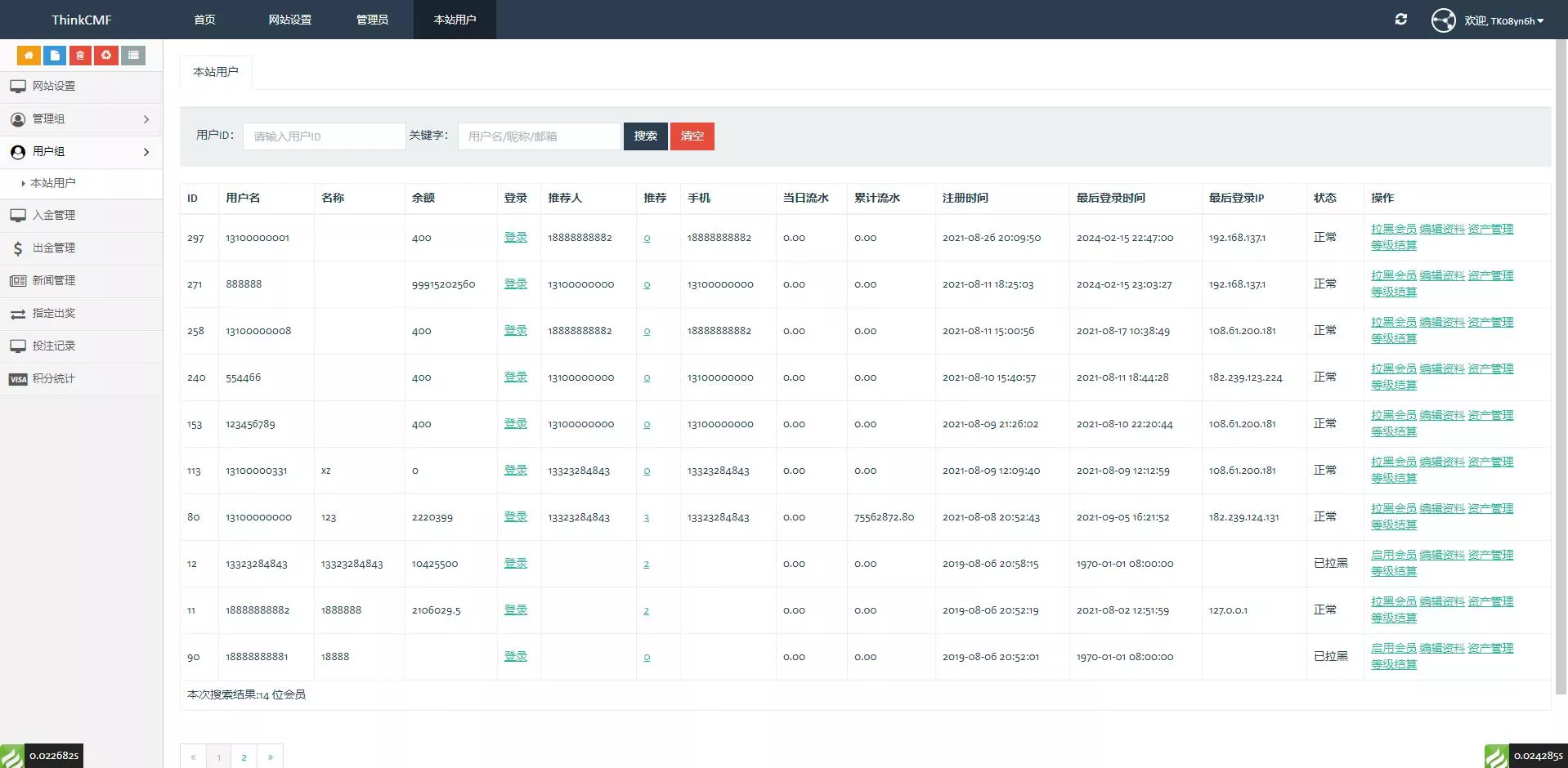Collapse the 用户组 sidebar chevron
Screen dimensions: 1568x768
click(146, 152)
